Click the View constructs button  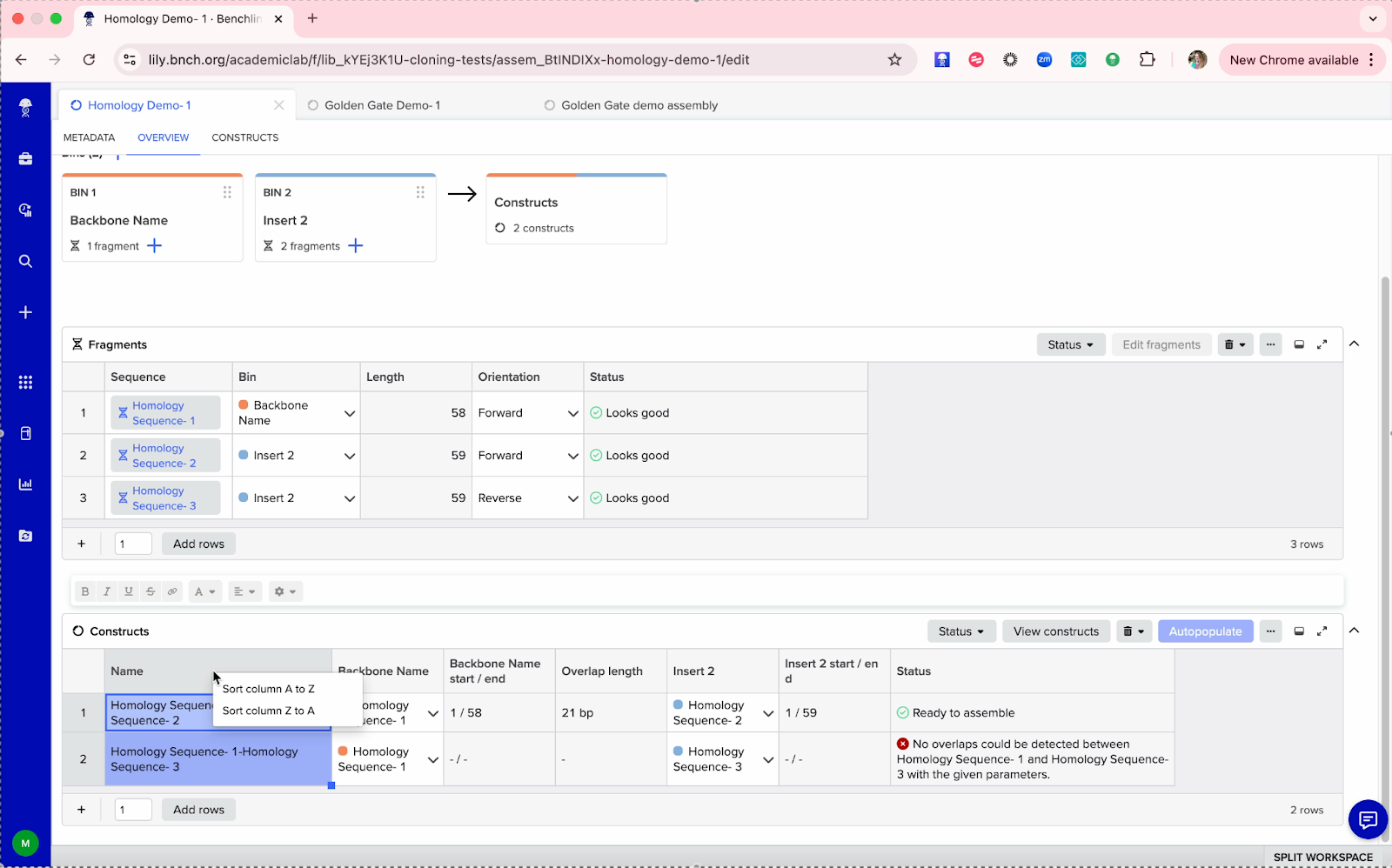1056,631
